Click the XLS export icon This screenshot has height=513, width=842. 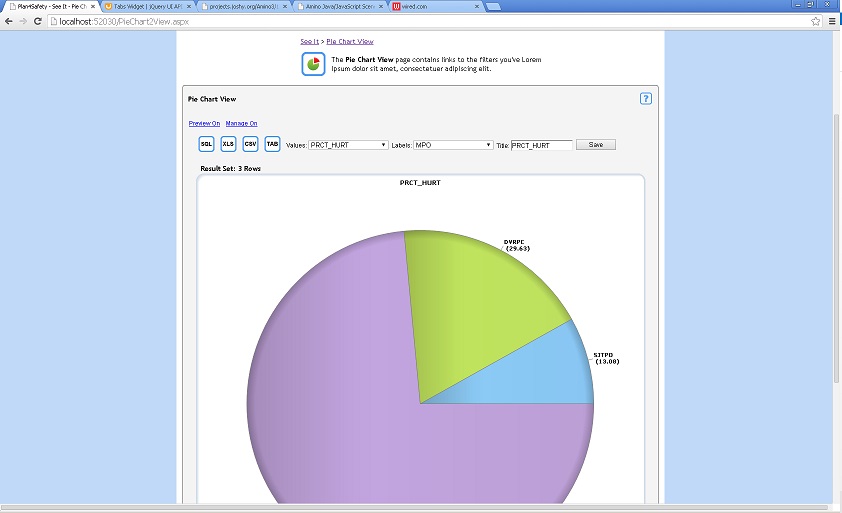coord(228,144)
